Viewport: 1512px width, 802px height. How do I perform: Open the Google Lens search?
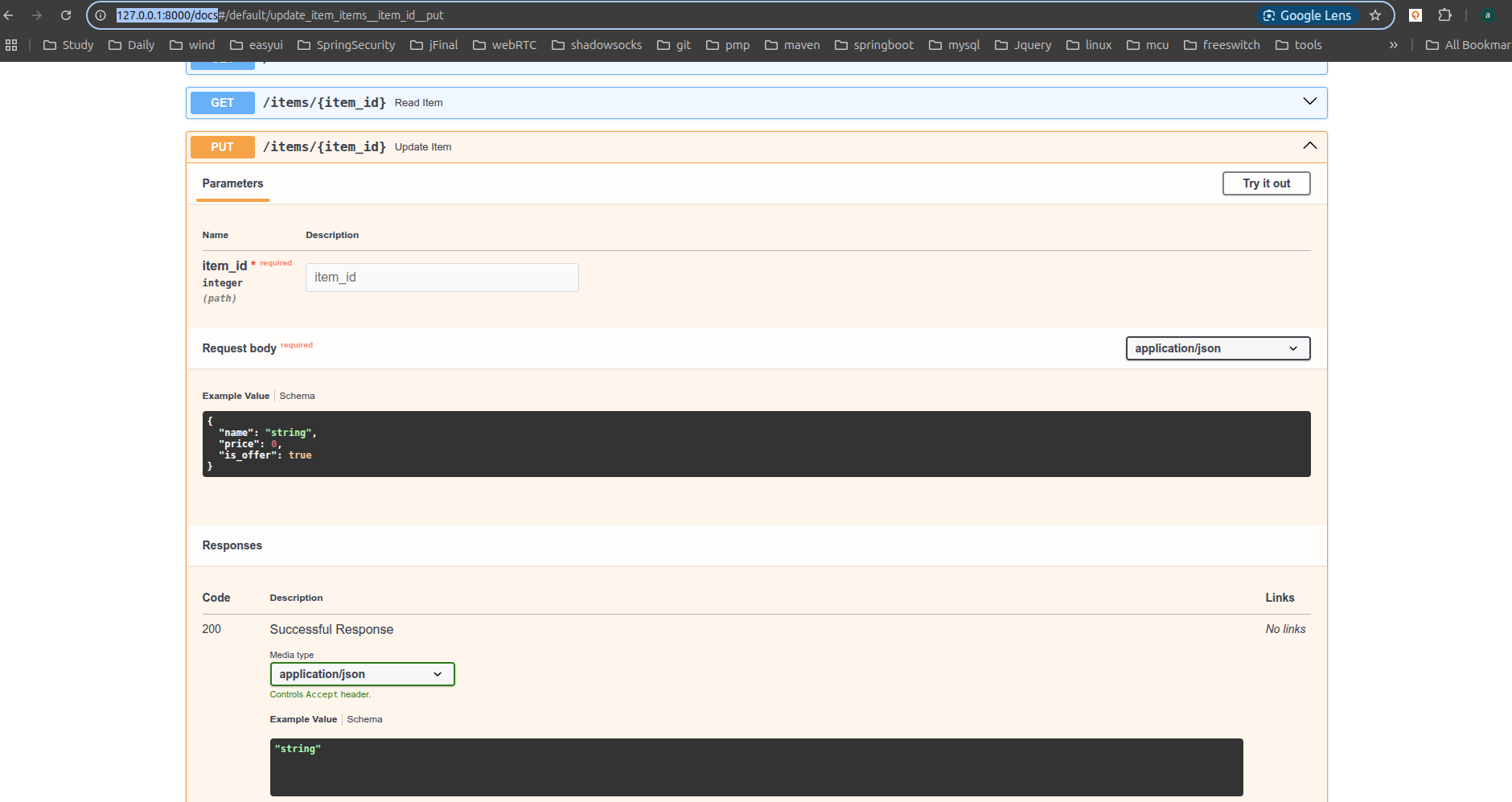pos(1307,15)
